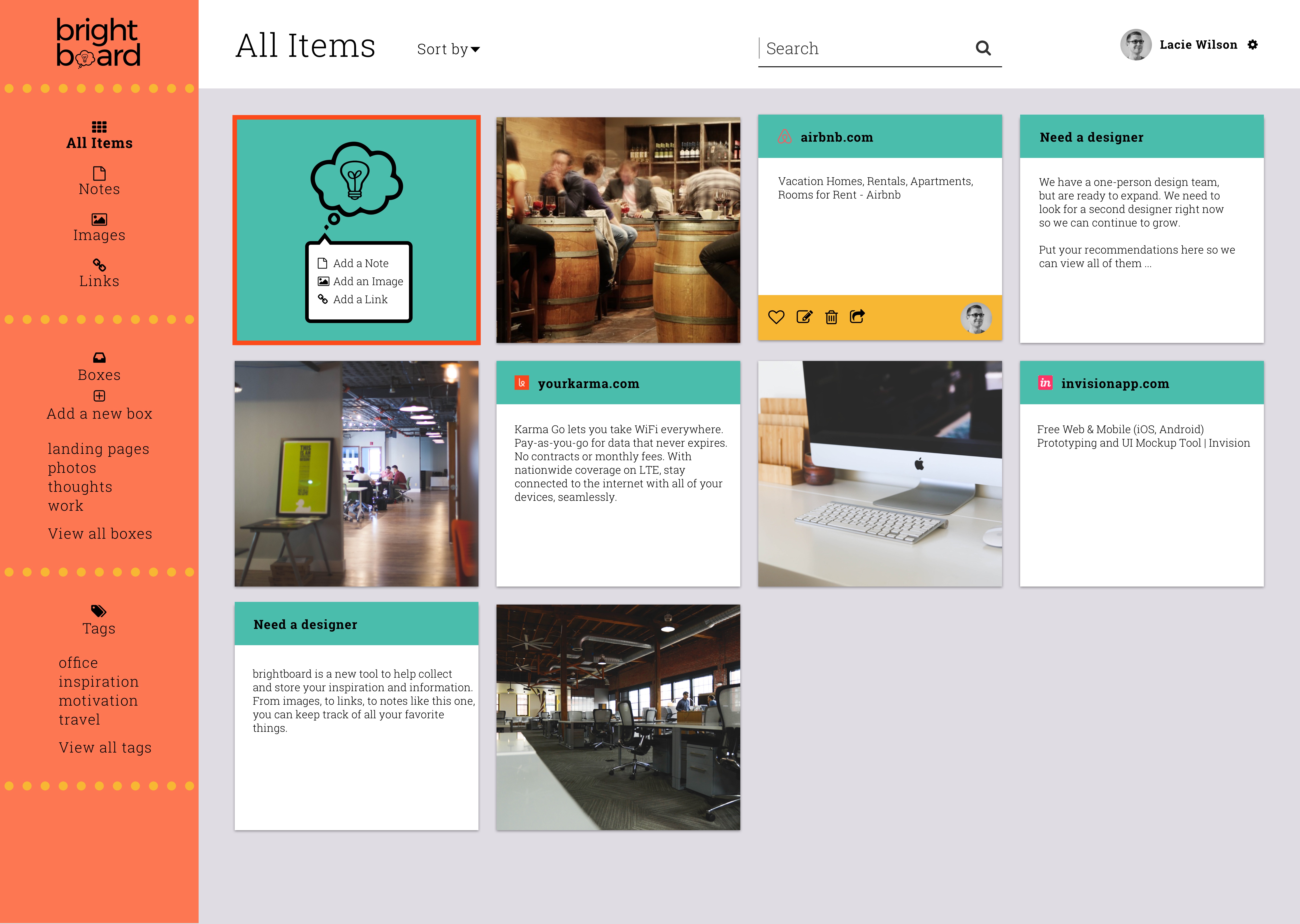Image resolution: width=1300 pixels, height=924 pixels.
Task: Open the photos box
Action: click(72, 468)
